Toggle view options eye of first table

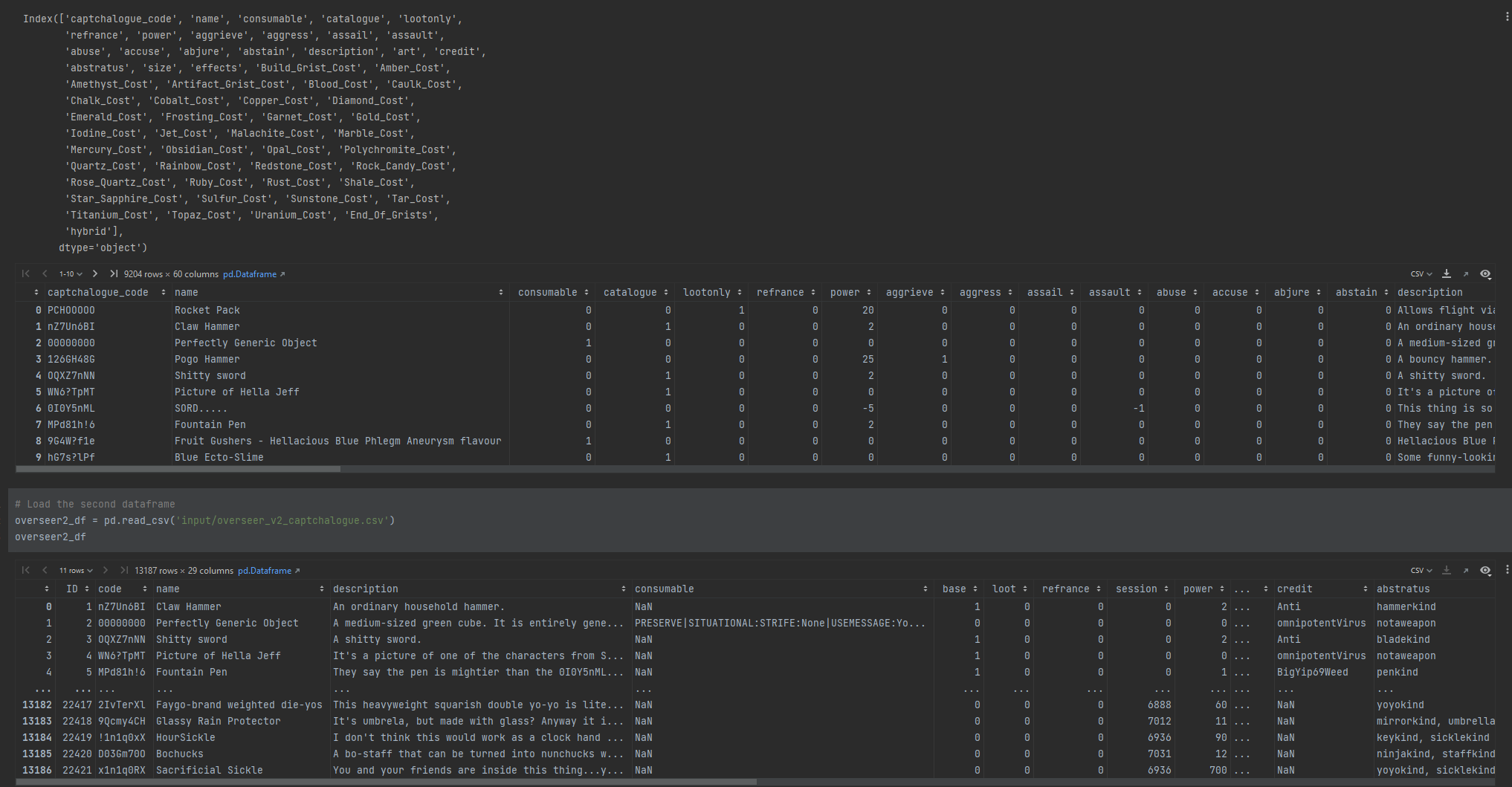(x=1485, y=273)
